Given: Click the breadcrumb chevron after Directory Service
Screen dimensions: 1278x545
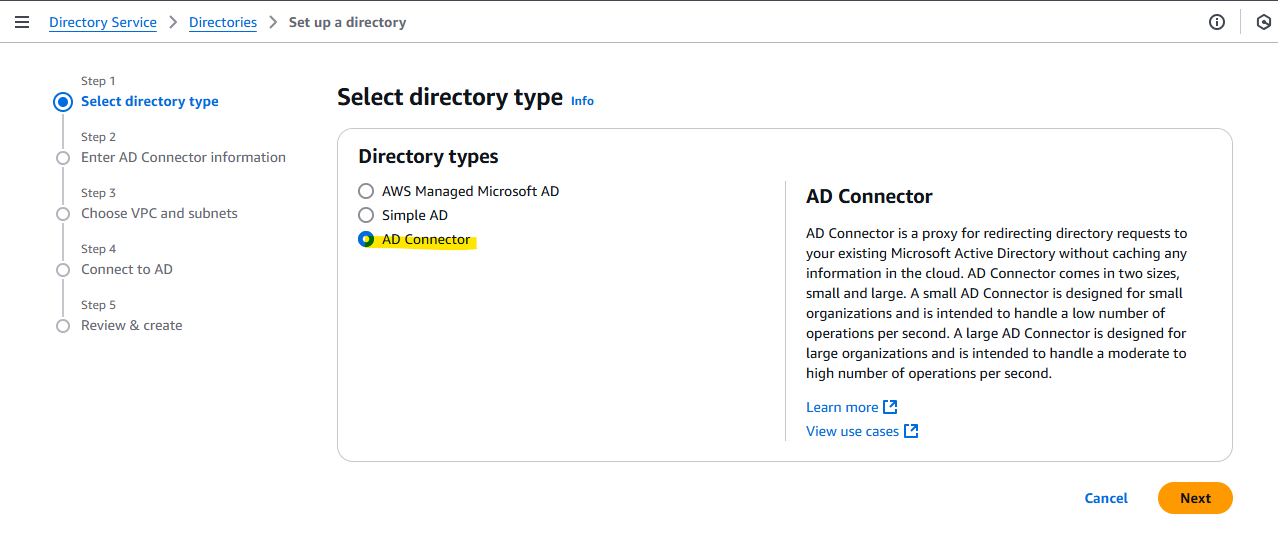Looking at the screenshot, I should click(x=173, y=22).
